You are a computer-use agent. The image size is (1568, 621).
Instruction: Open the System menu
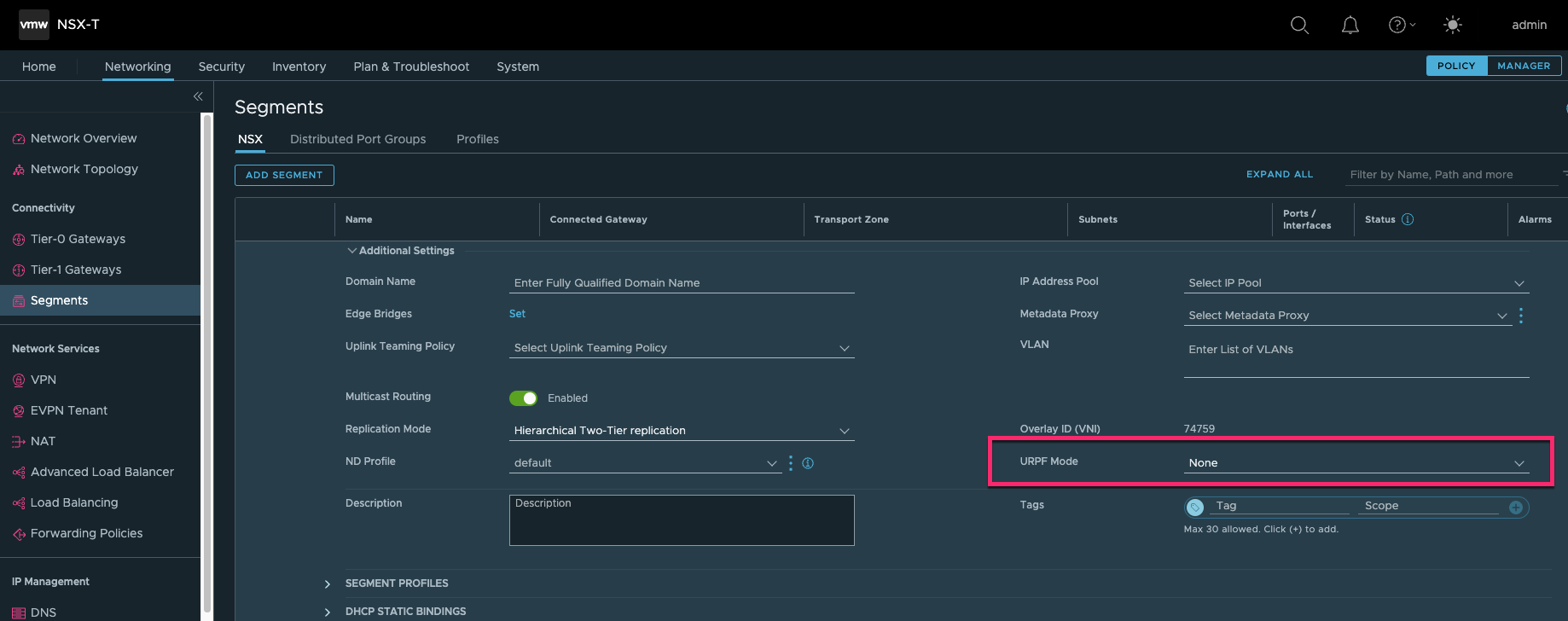(x=518, y=67)
